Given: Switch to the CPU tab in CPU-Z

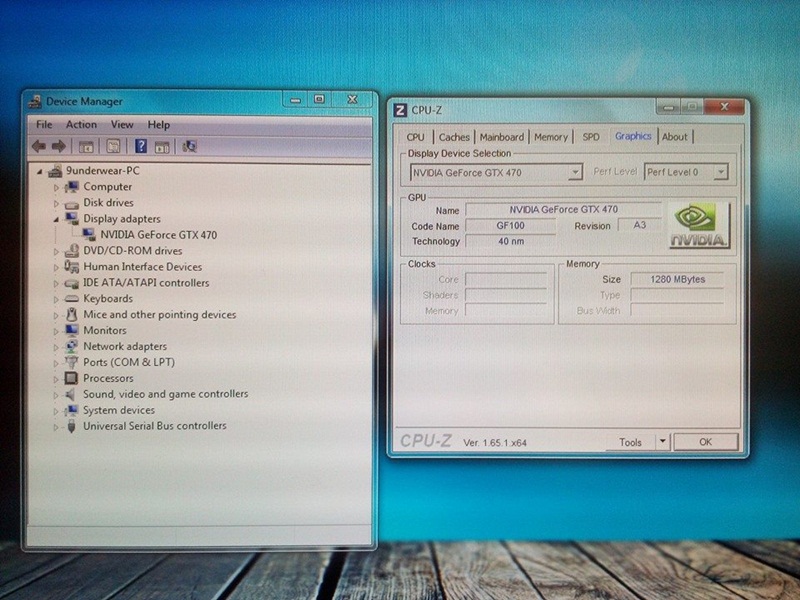Looking at the screenshot, I should point(415,137).
